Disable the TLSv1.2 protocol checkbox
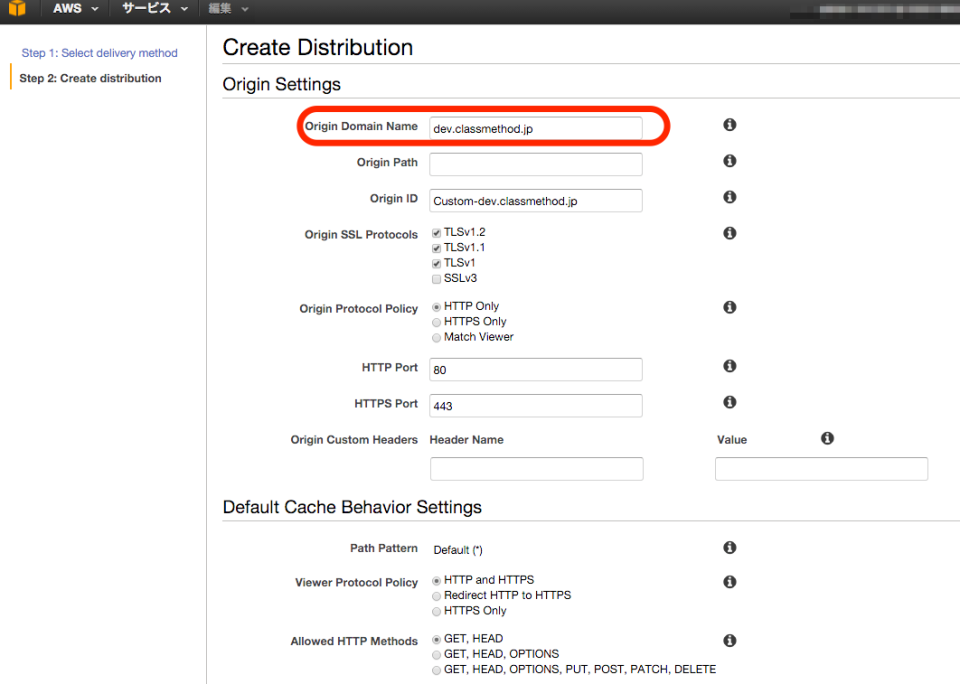Image resolution: width=960 pixels, height=684 pixels. pos(436,232)
